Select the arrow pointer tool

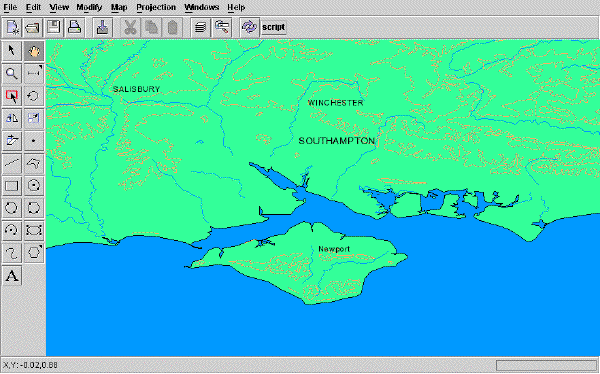tap(12, 51)
